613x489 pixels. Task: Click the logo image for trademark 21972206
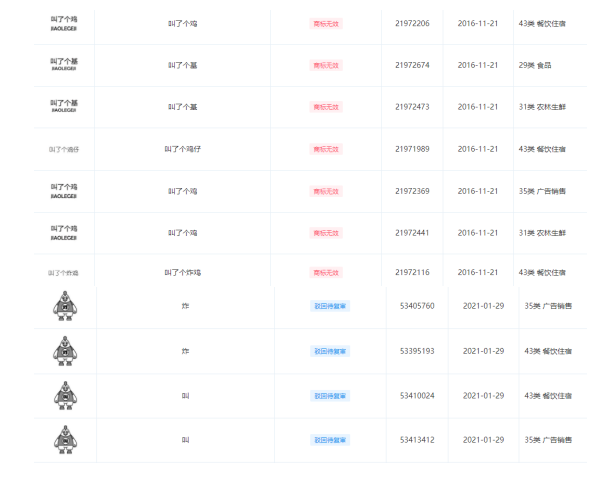(x=64, y=23)
